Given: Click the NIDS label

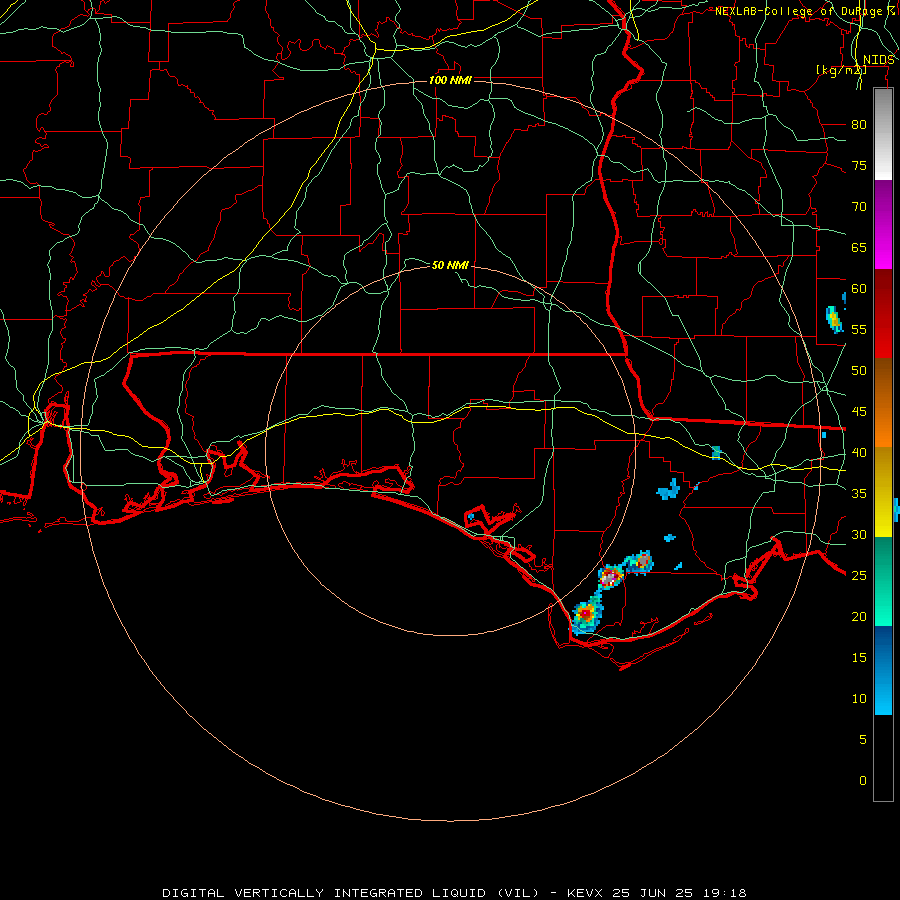Looking at the screenshot, I should tap(879, 60).
